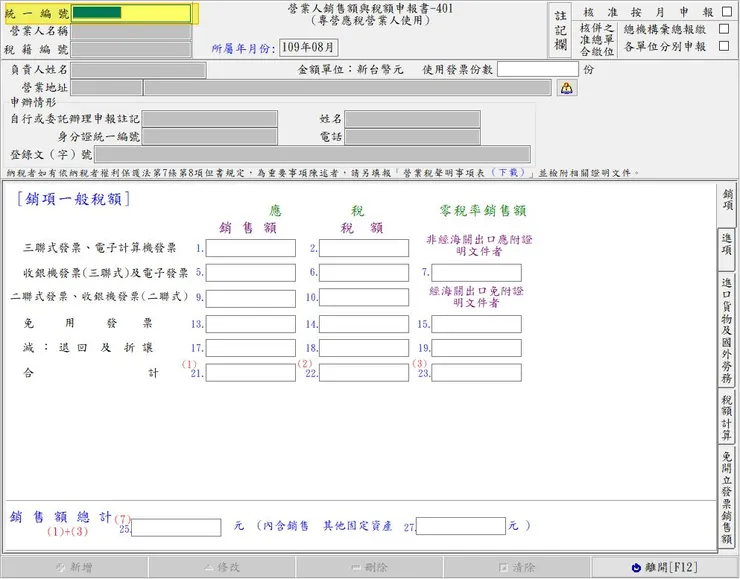The image size is (740, 579).
Task: Click the 身分證統一編號 field
Action: (x=210, y=137)
